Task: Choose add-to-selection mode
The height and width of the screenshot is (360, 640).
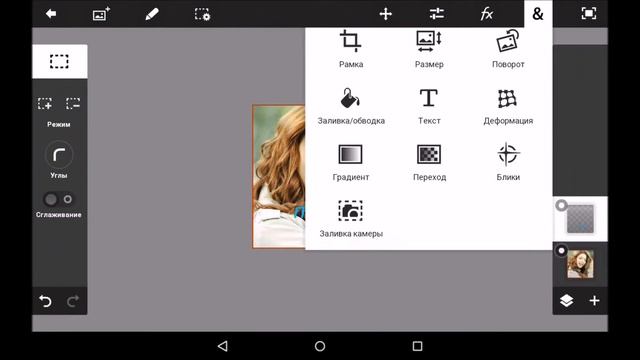Action: (45, 104)
